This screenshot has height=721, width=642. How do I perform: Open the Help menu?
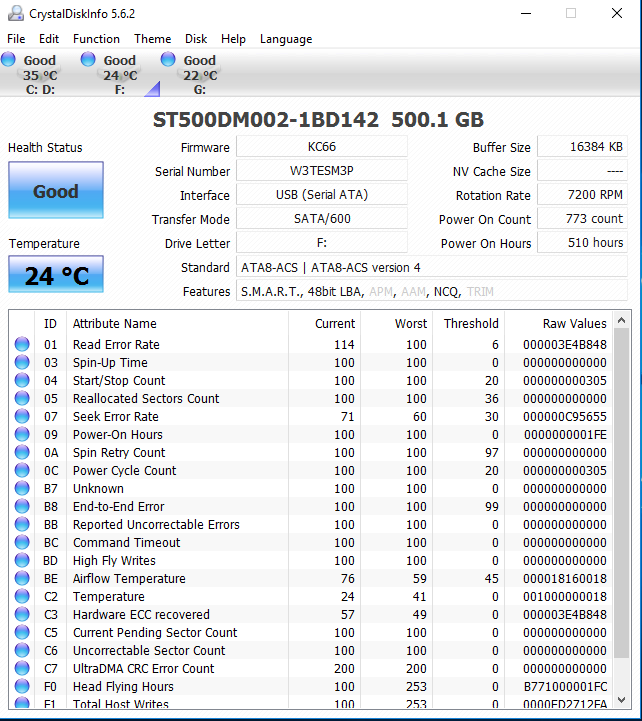point(233,39)
